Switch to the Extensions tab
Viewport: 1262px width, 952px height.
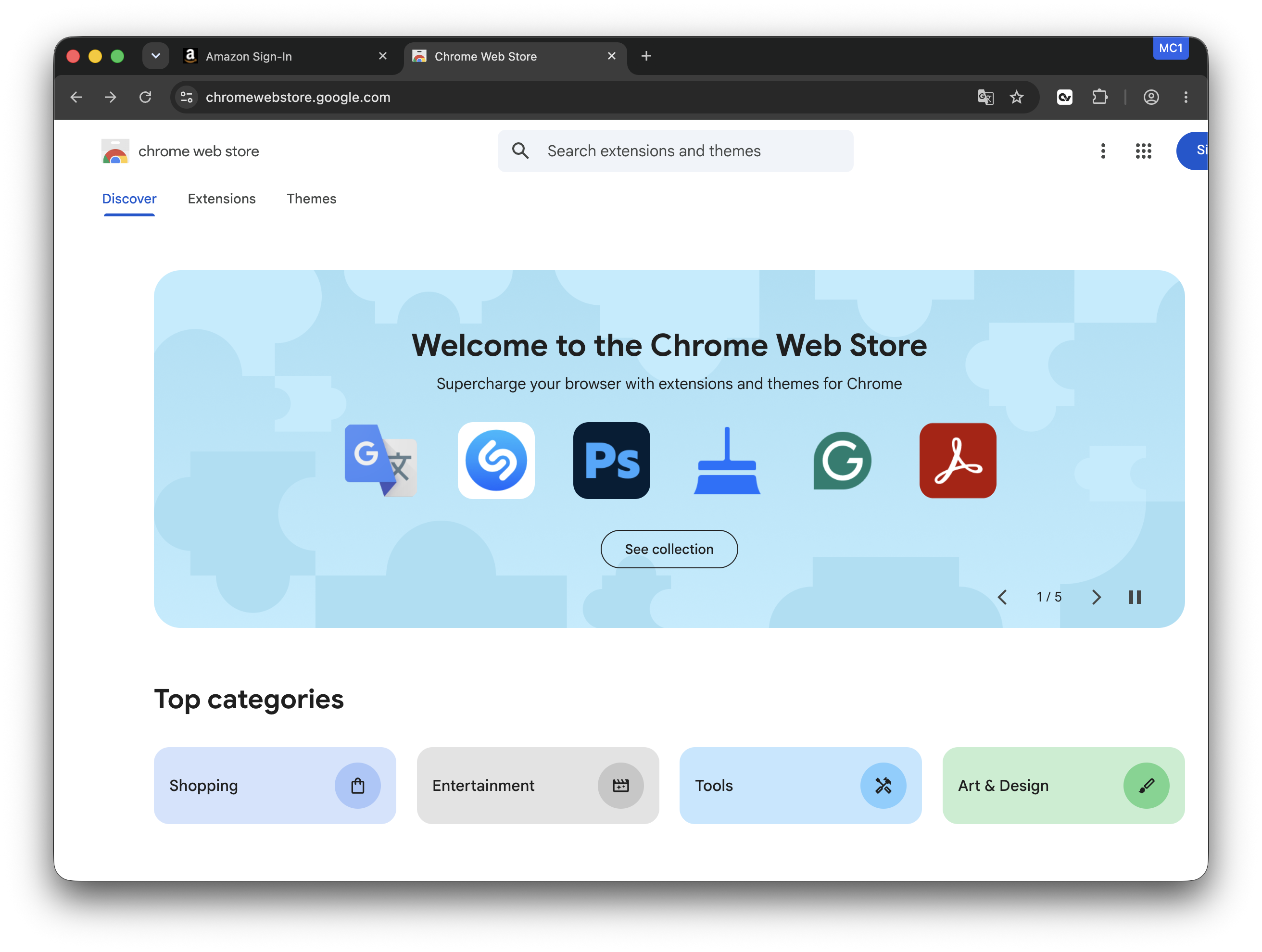pos(221,199)
